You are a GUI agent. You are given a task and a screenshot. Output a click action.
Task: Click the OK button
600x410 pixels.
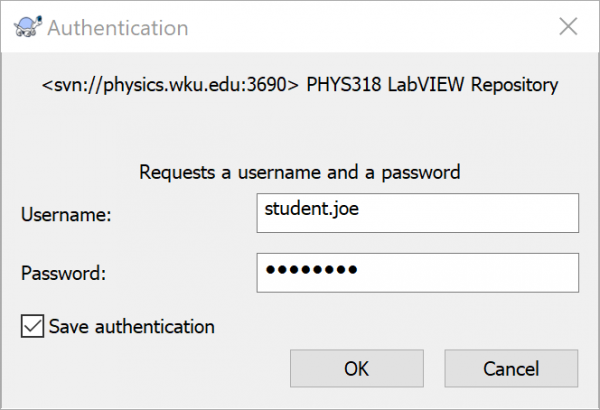(x=357, y=368)
